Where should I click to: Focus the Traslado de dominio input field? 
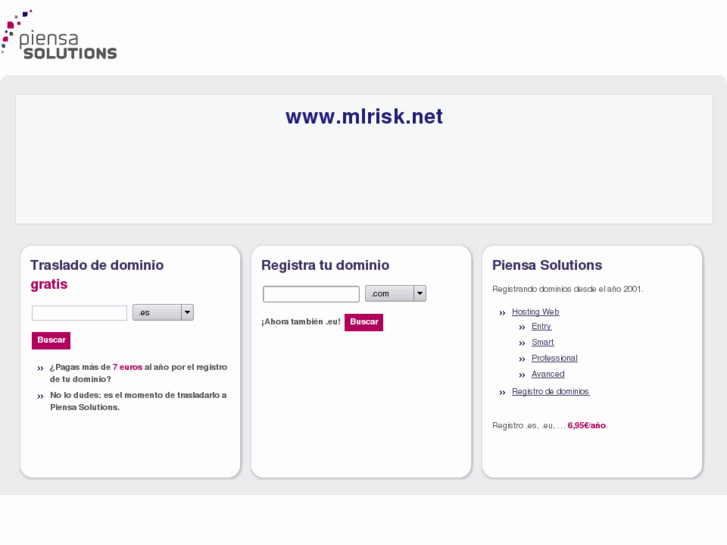[79, 313]
